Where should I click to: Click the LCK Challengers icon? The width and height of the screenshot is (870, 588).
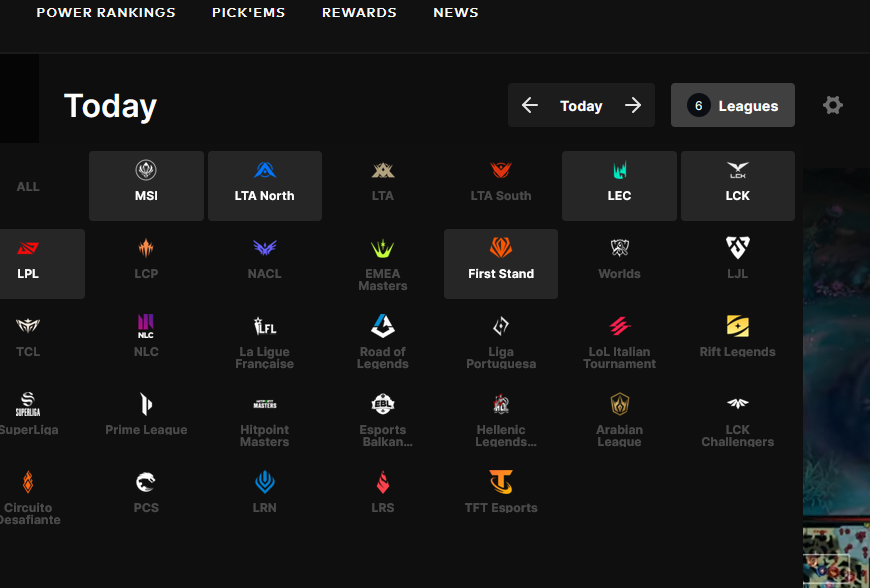pyautogui.click(x=737, y=404)
